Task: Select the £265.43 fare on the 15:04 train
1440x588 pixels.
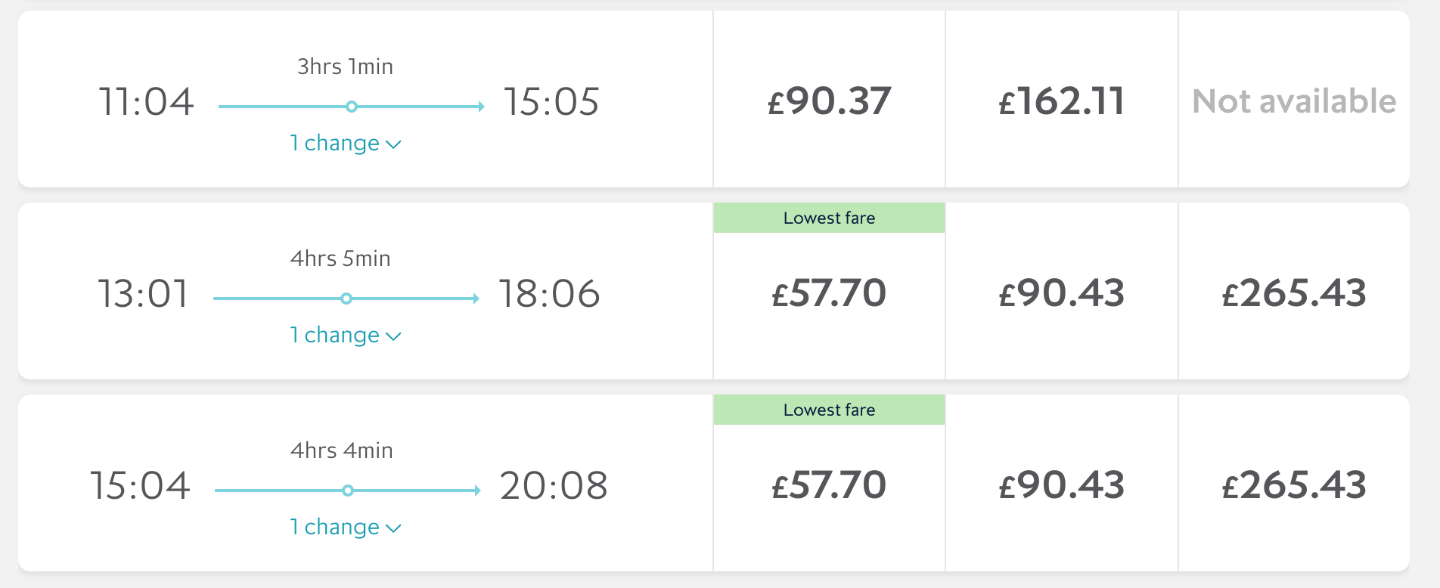Action: (1294, 485)
